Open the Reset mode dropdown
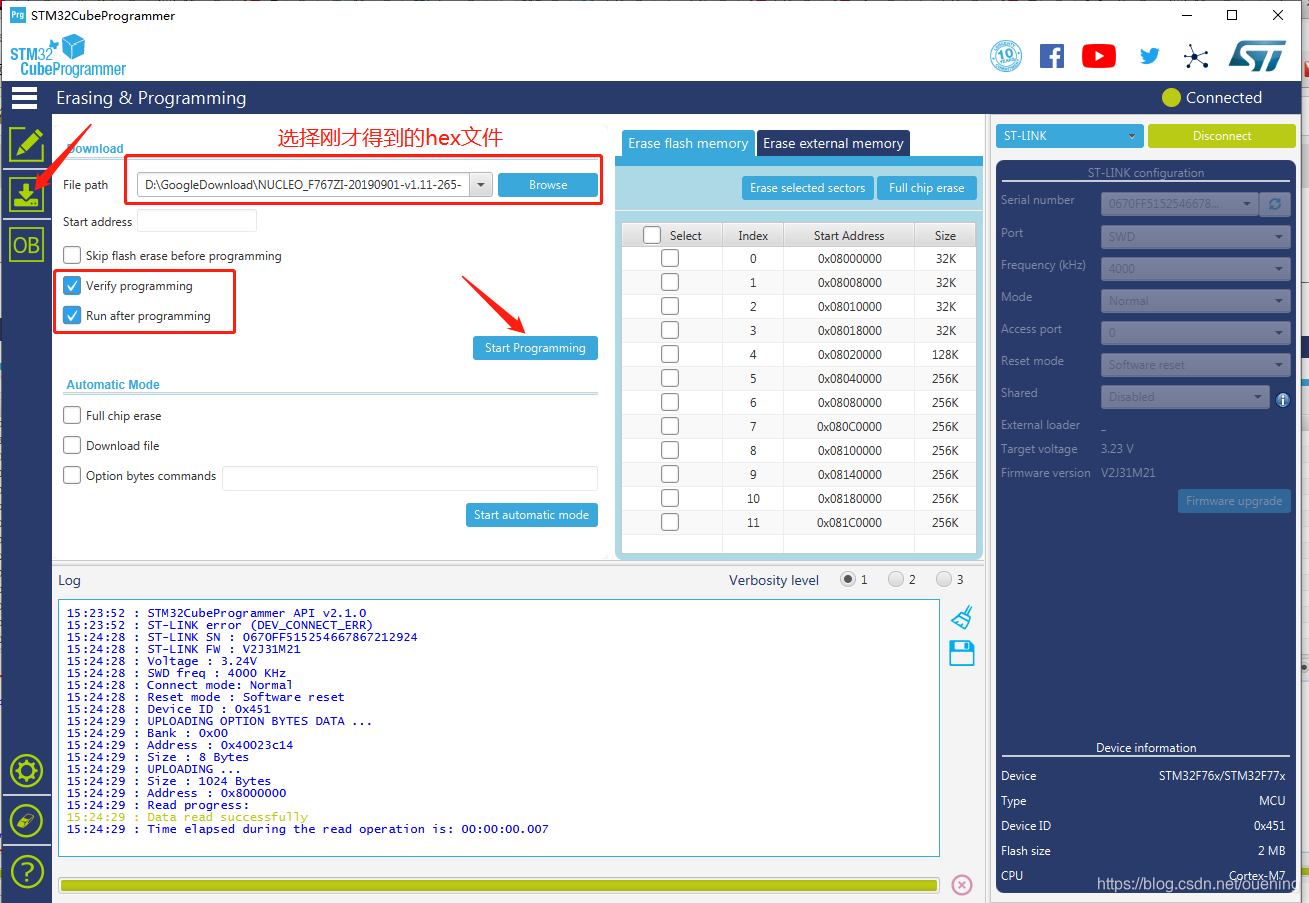The image size is (1309, 903). point(1196,365)
